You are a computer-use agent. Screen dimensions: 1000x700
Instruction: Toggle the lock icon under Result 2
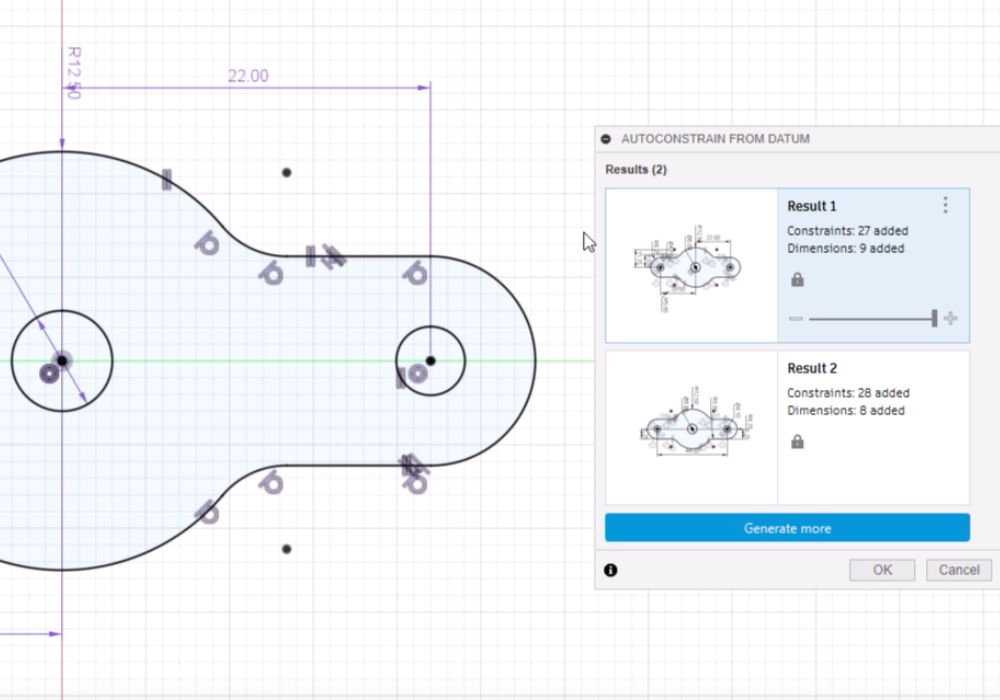coord(797,442)
